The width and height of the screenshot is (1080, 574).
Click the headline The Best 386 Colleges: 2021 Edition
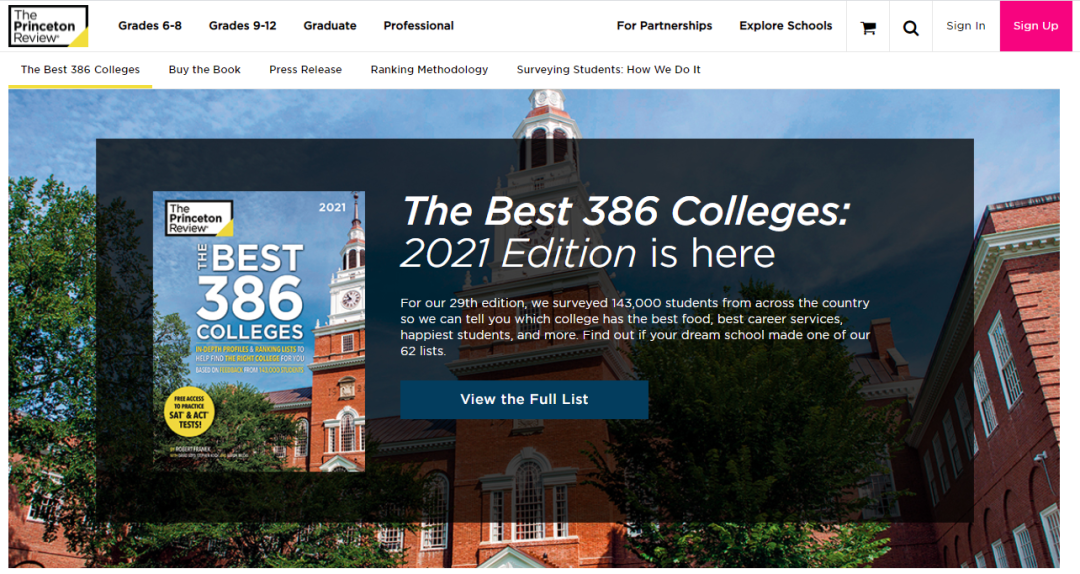[x=625, y=232]
